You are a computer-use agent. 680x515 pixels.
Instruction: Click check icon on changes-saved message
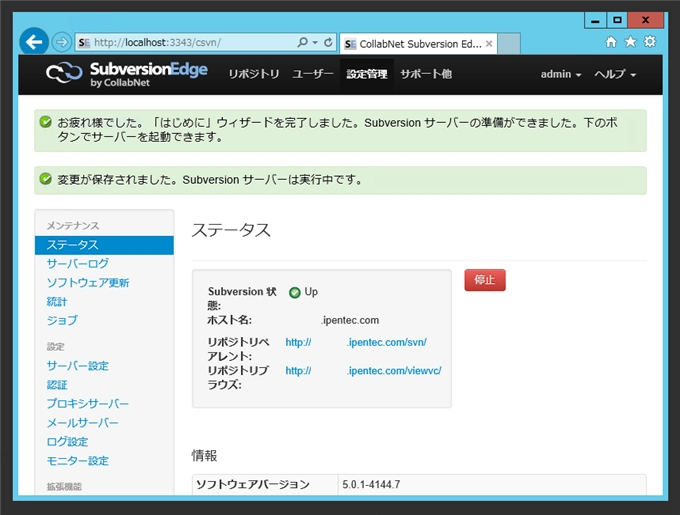(x=45, y=179)
